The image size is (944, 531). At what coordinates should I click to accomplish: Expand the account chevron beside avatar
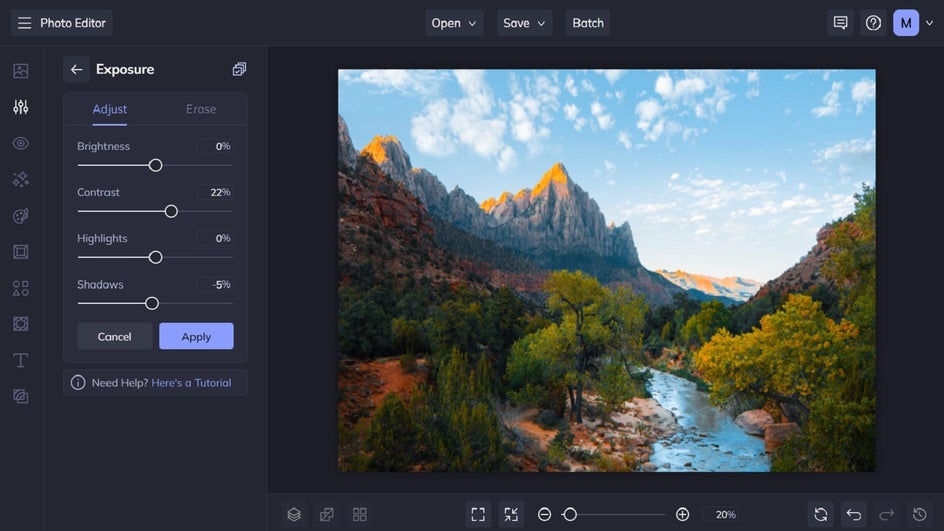coord(930,23)
